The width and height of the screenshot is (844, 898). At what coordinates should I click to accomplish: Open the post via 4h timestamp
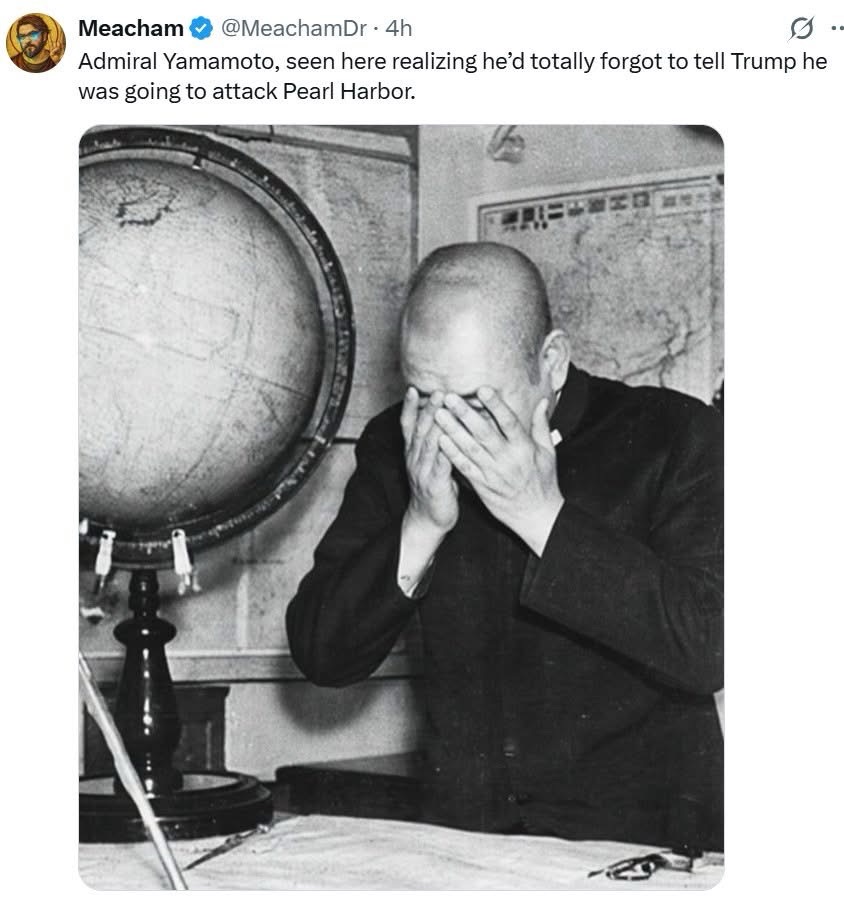pos(399,28)
